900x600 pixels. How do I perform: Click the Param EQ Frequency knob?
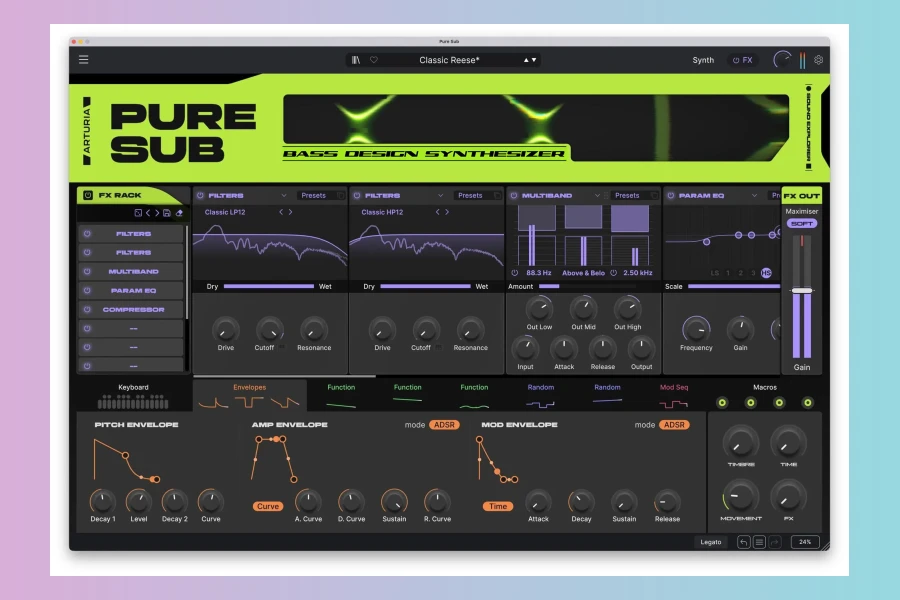coord(696,330)
